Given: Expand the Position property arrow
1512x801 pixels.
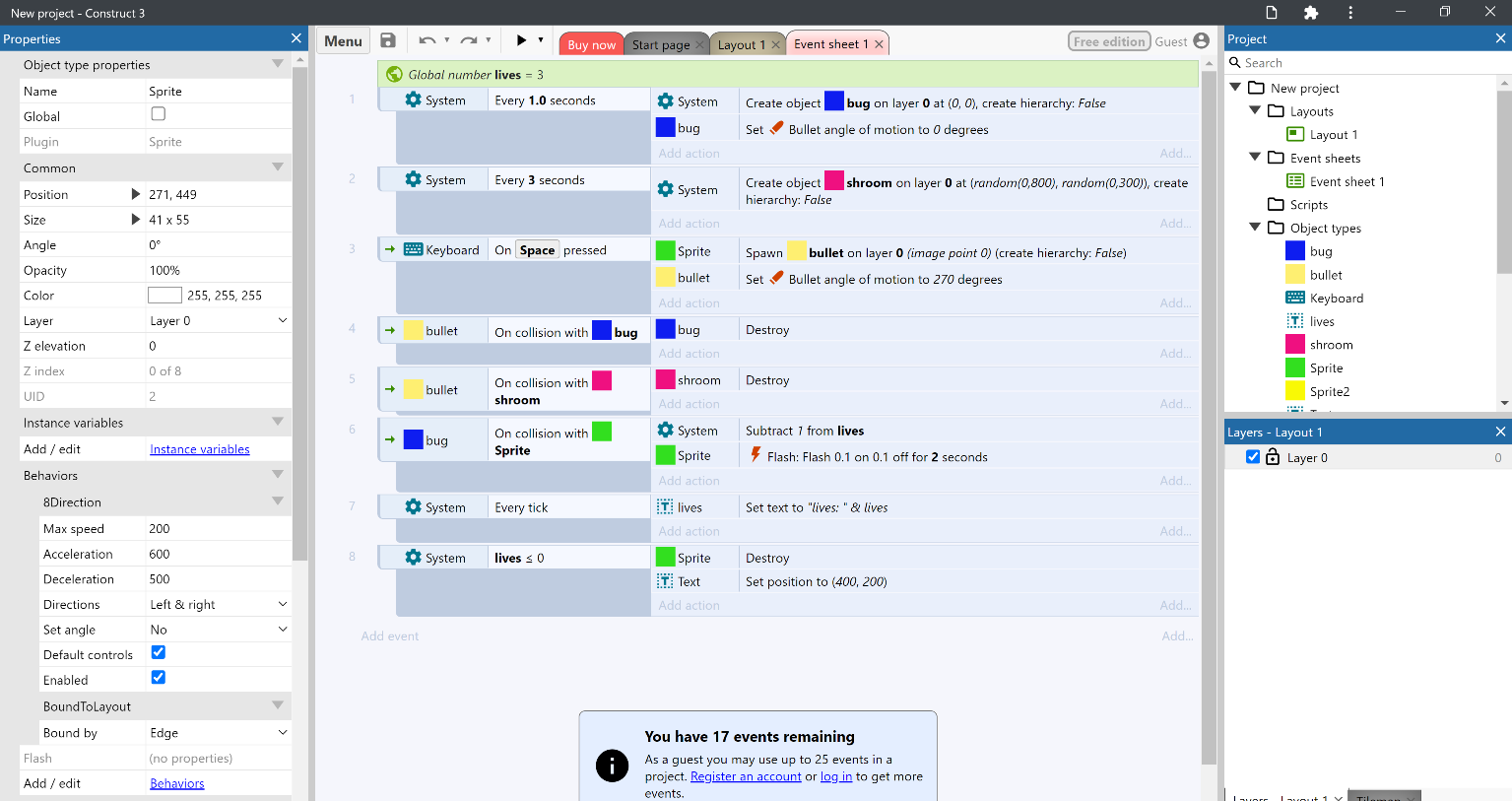Looking at the screenshot, I should point(136,194).
